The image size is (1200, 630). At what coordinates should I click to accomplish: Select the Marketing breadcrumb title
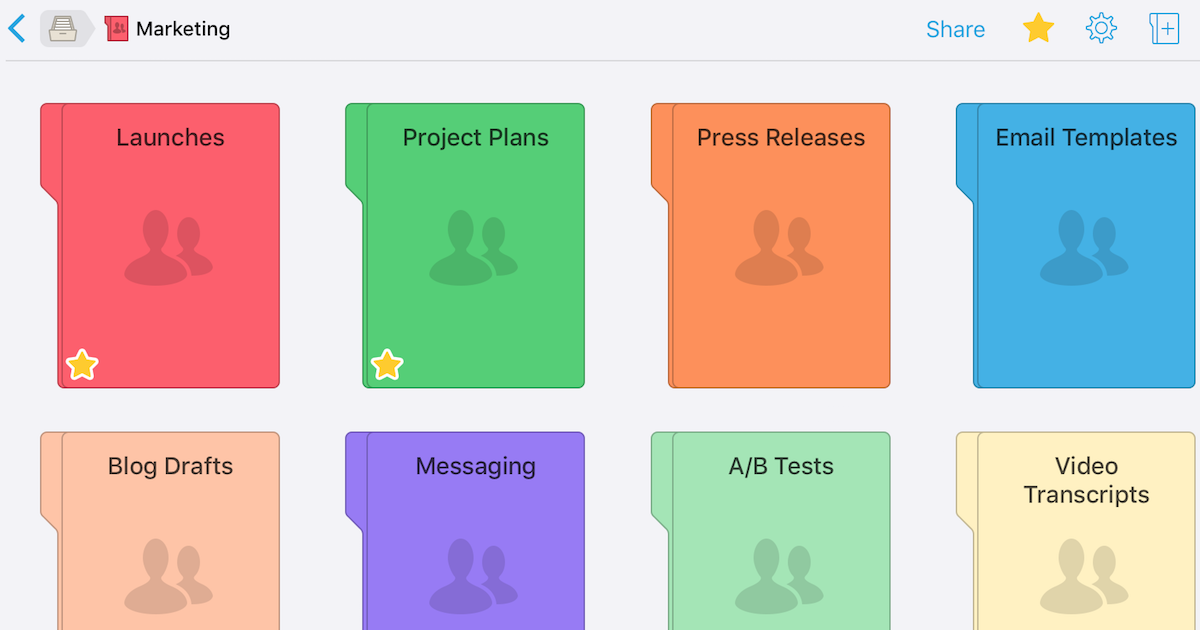point(183,29)
